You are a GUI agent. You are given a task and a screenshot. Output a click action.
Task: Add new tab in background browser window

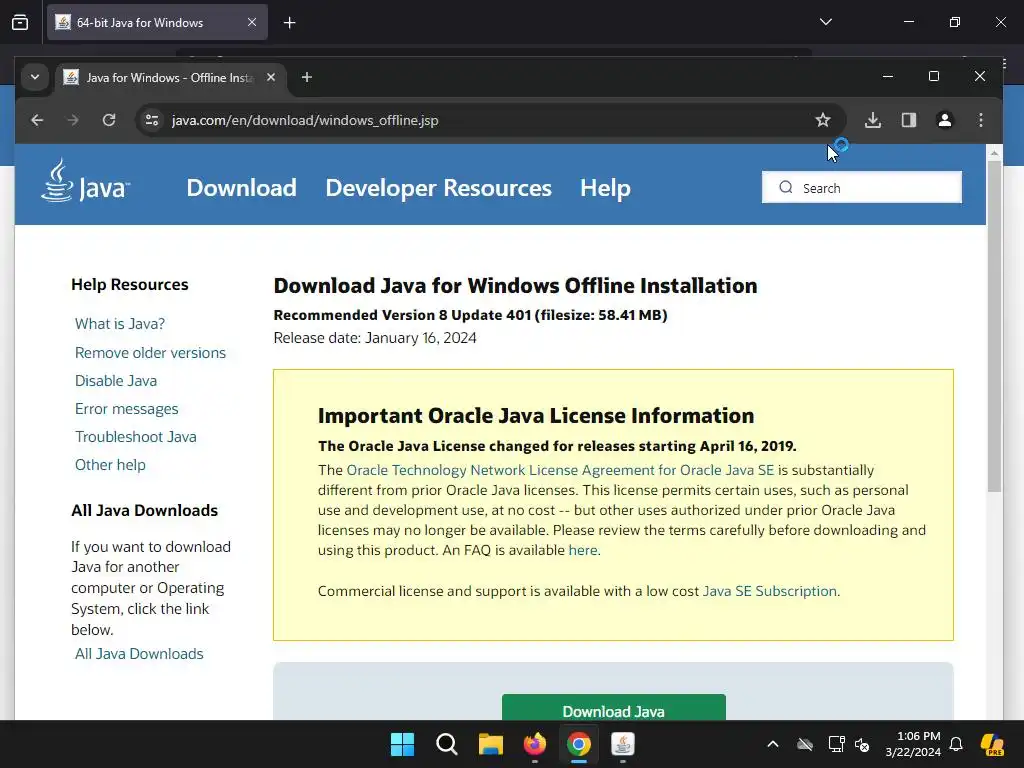290,23
